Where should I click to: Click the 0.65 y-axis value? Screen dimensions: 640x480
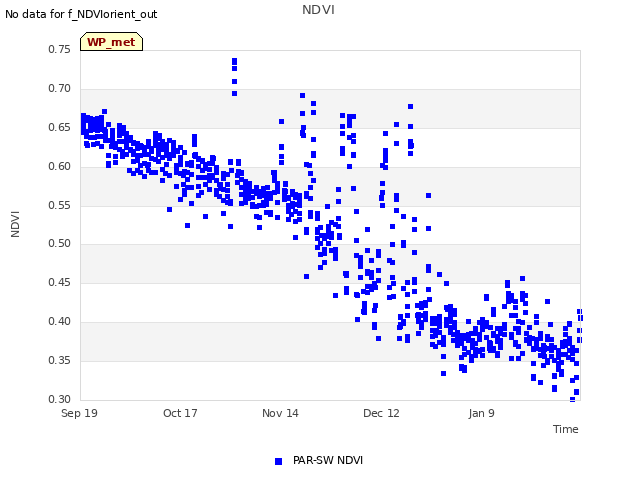[59, 127]
